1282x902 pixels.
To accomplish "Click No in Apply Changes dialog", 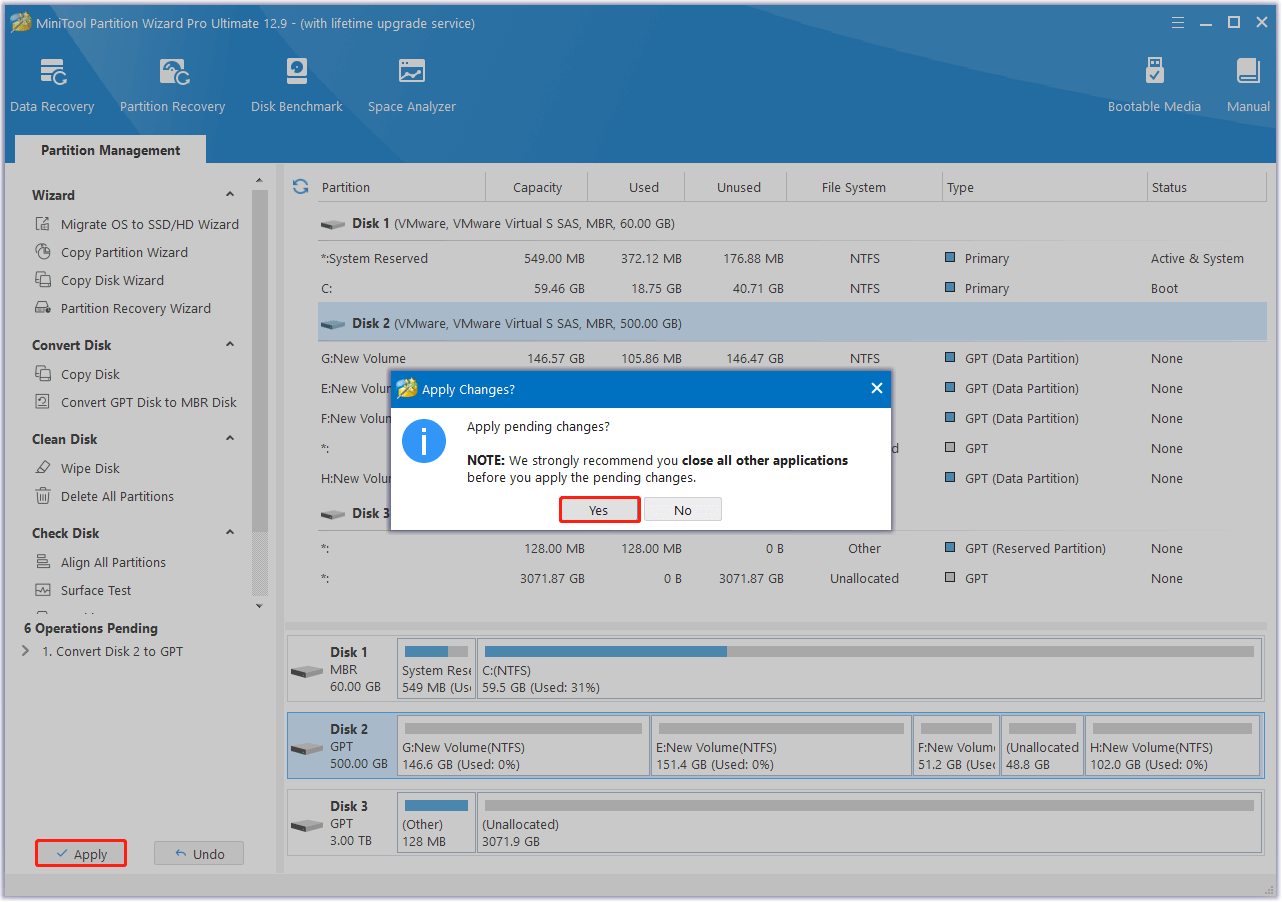I will pos(683,510).
